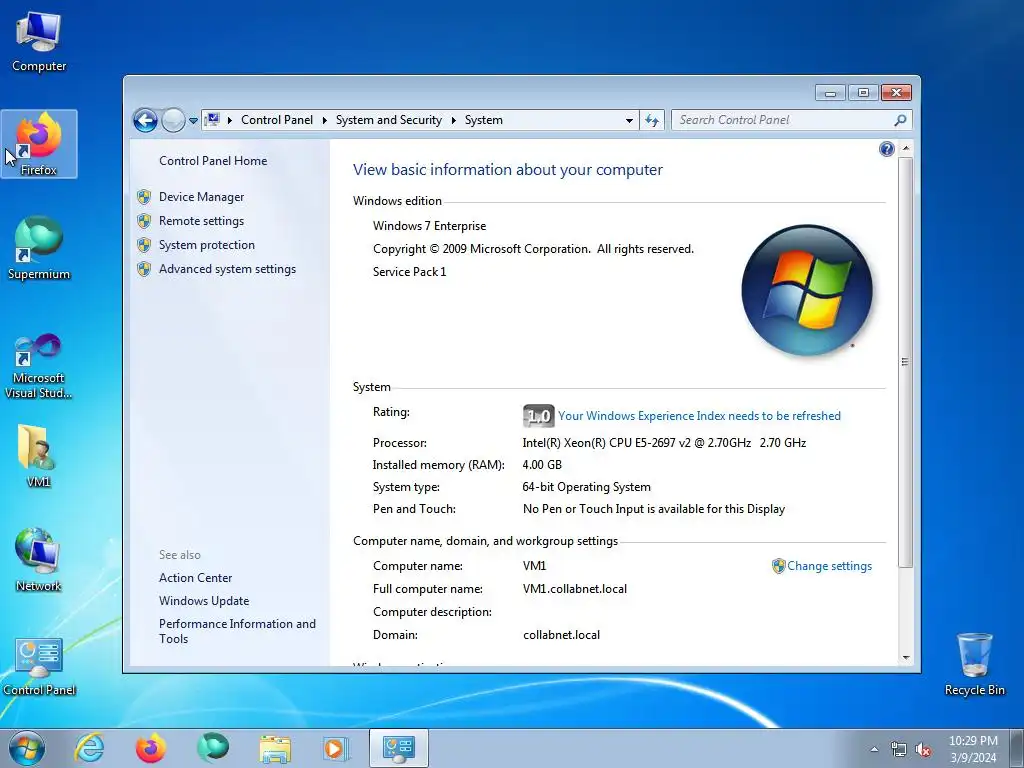Open Advanced system settings
This screenshot has height=768, width=1024.
(227, 269)
